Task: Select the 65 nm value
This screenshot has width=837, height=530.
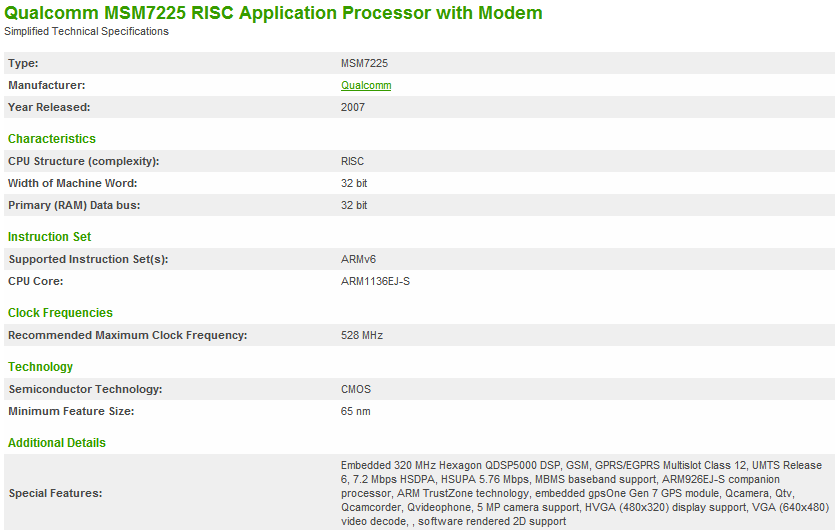Action: point(356,411)
